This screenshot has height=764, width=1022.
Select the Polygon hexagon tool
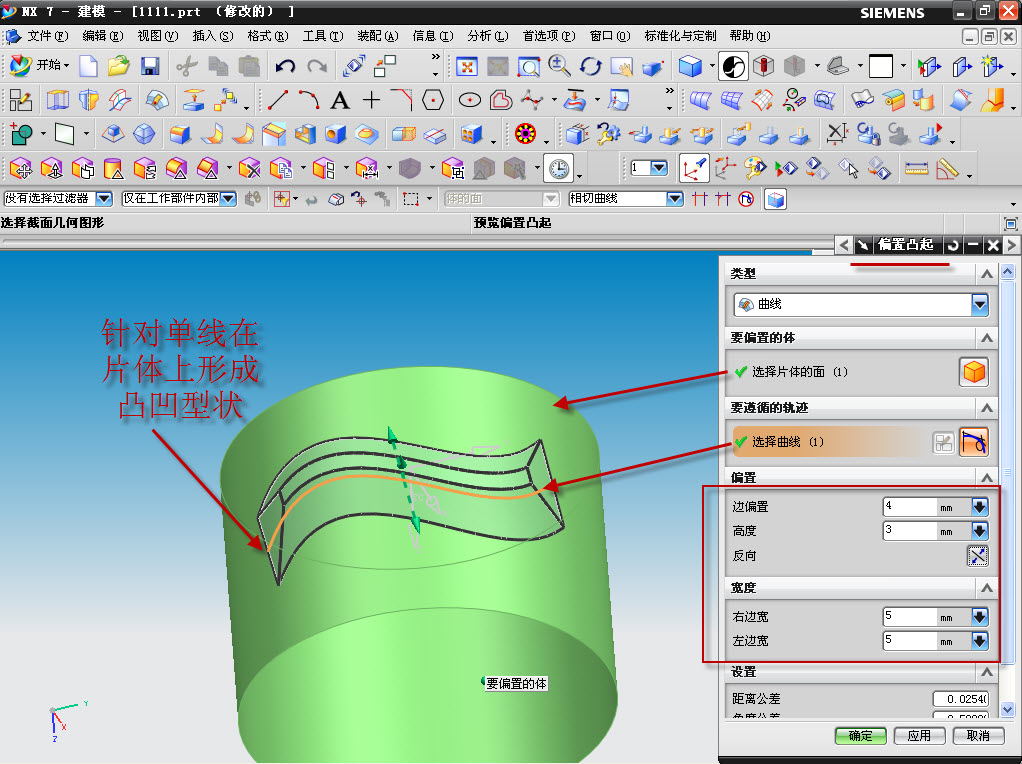click(433, 100)
